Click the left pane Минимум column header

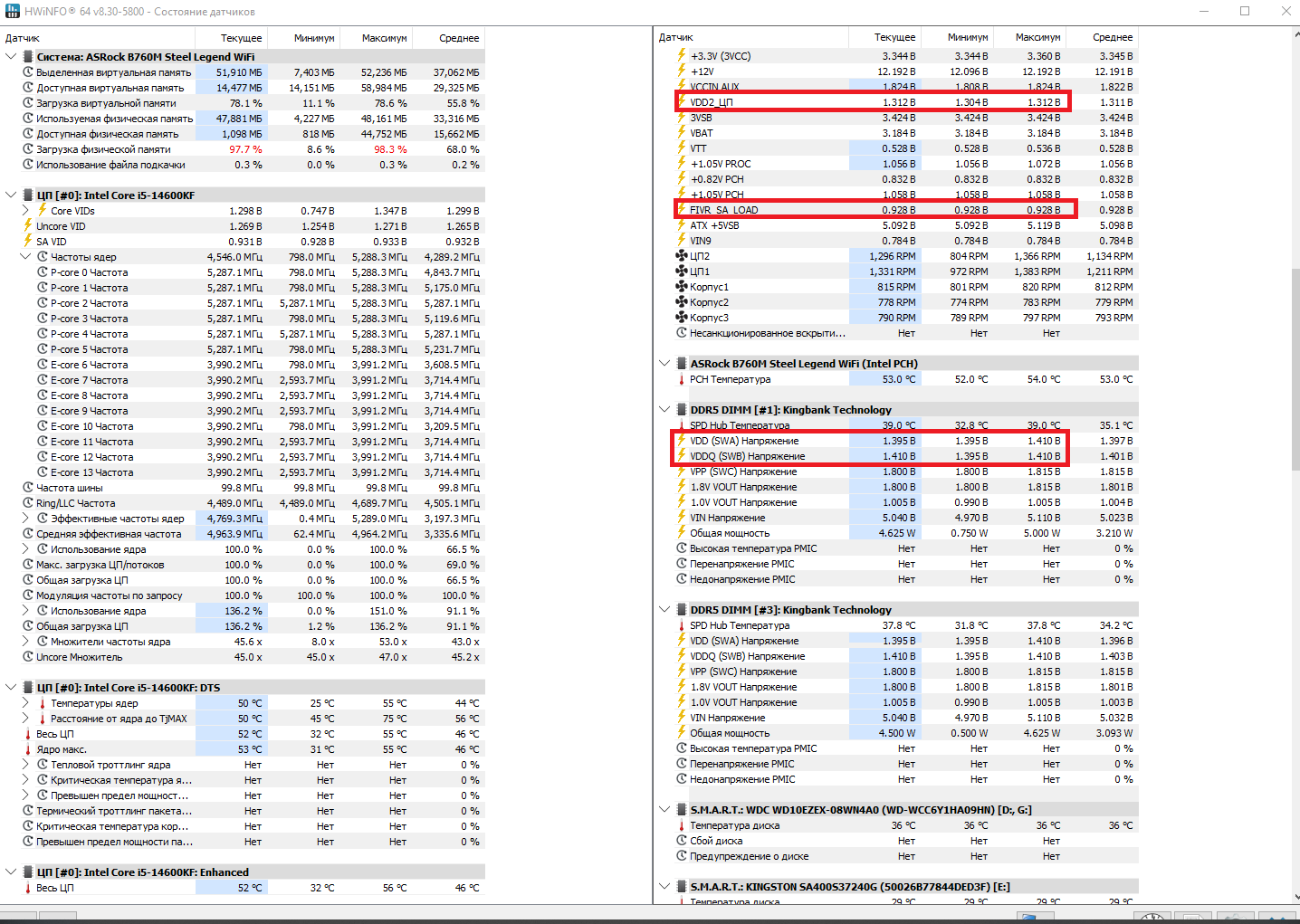[304, 38]
